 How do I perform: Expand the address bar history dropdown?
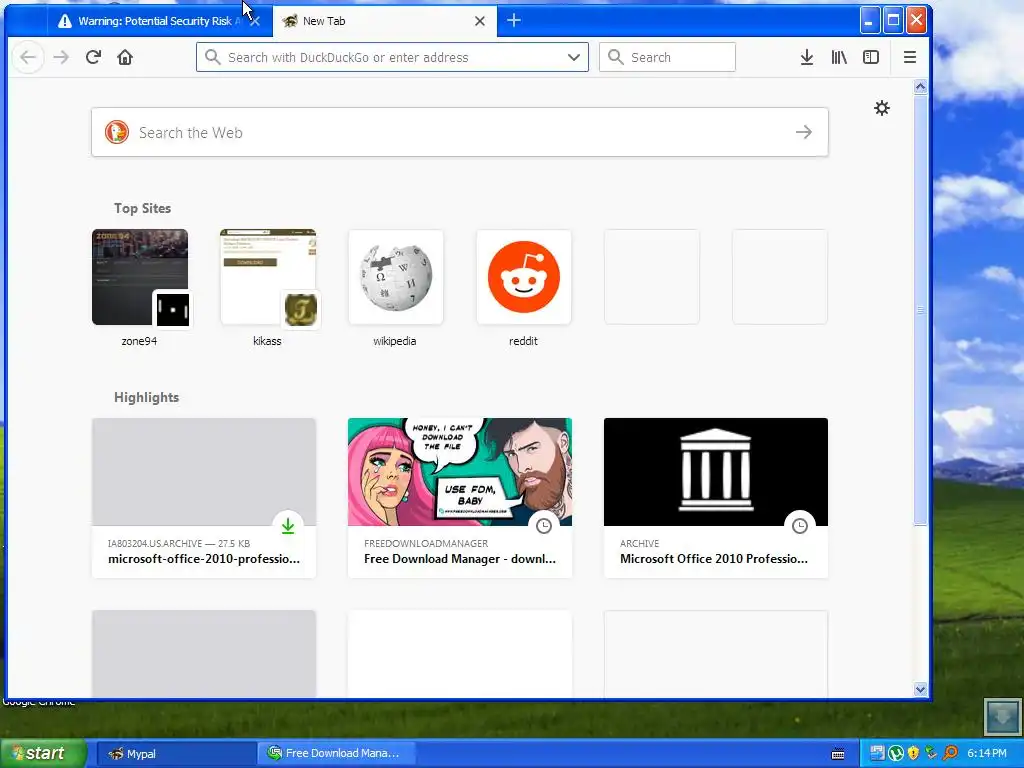[574, 57]
